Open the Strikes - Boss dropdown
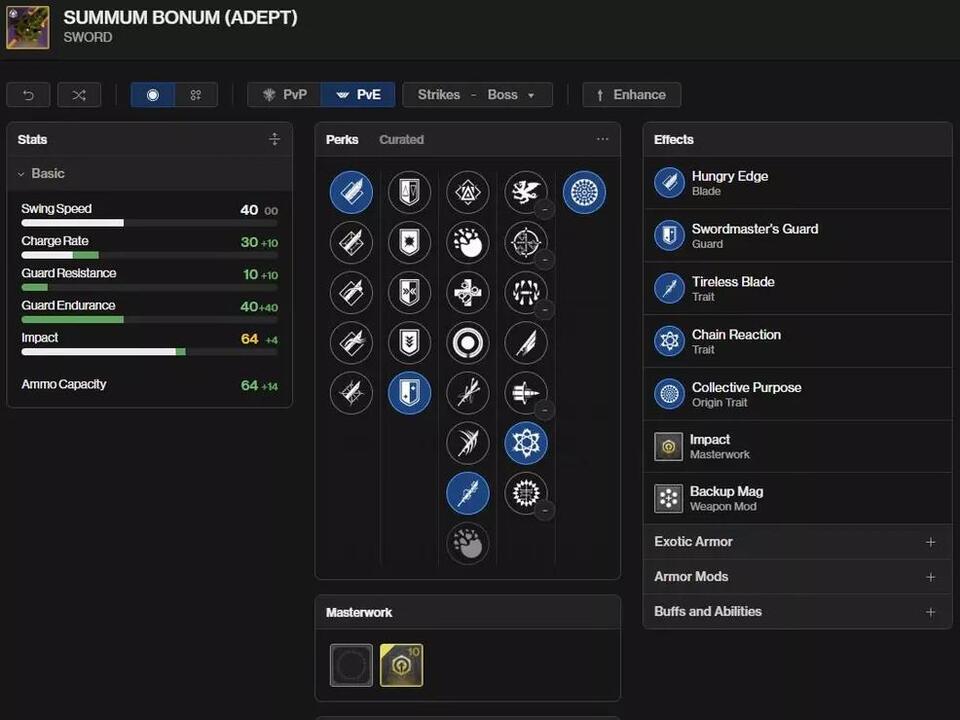This screenshot has height=720, width=960. coord(477,95)
